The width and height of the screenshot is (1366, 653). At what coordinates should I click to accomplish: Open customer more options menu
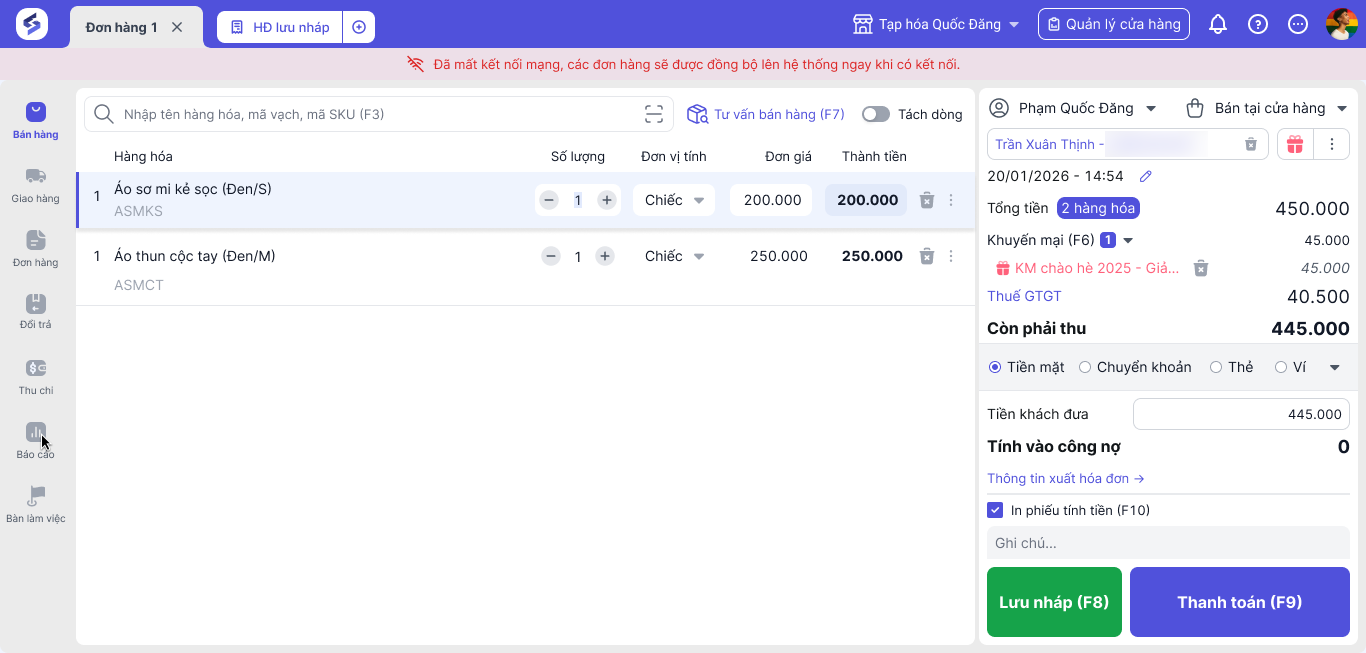(x=1331, y=144)
